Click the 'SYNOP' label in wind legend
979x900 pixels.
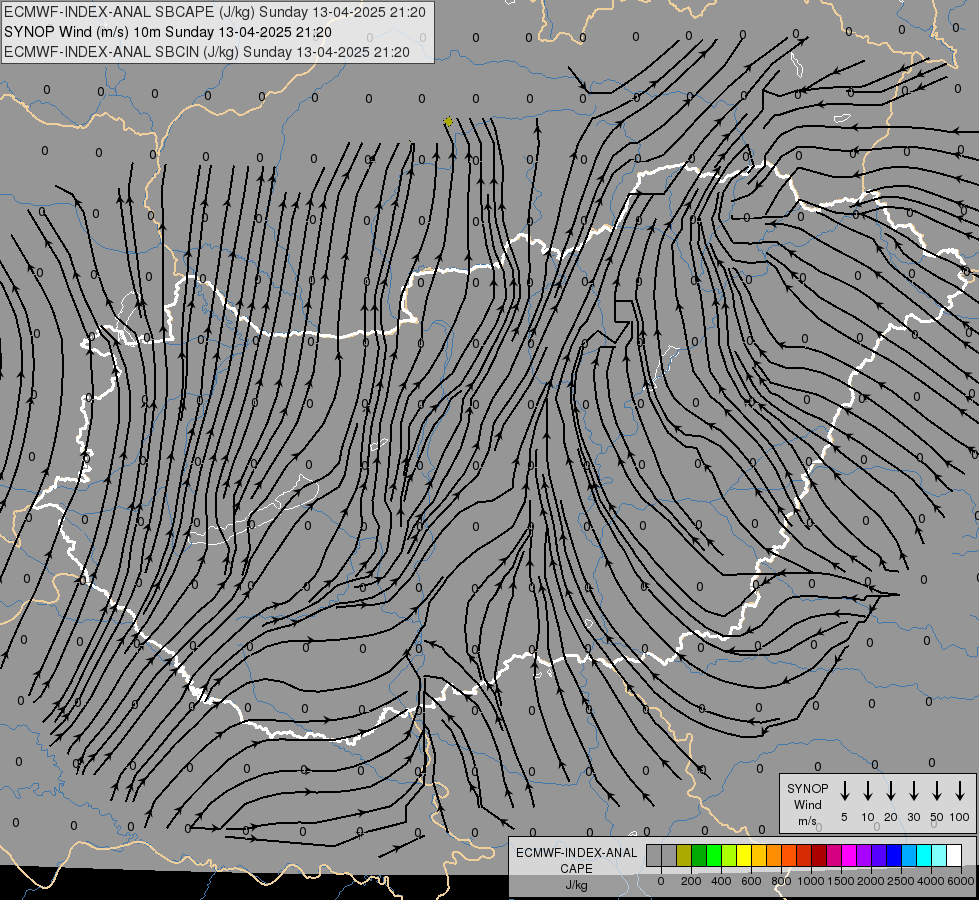pyautogui.click(x=807, y=789)
